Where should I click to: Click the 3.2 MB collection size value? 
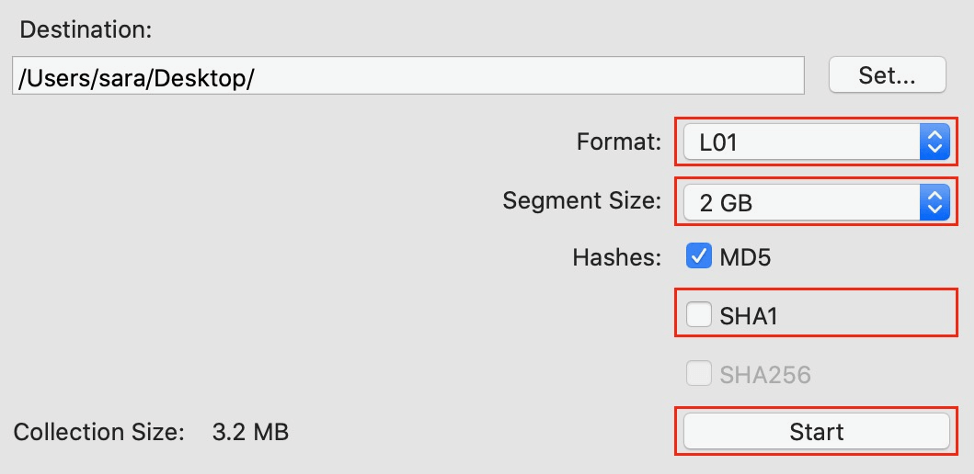pos(251,433)
